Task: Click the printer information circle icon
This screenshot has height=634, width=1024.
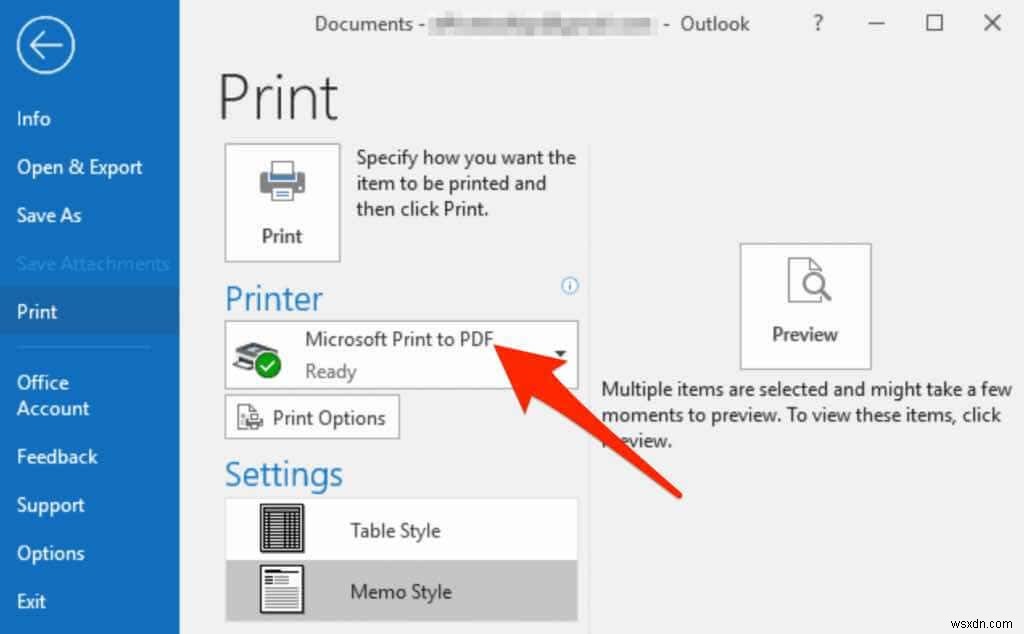Action: click(x=570, y=286)
